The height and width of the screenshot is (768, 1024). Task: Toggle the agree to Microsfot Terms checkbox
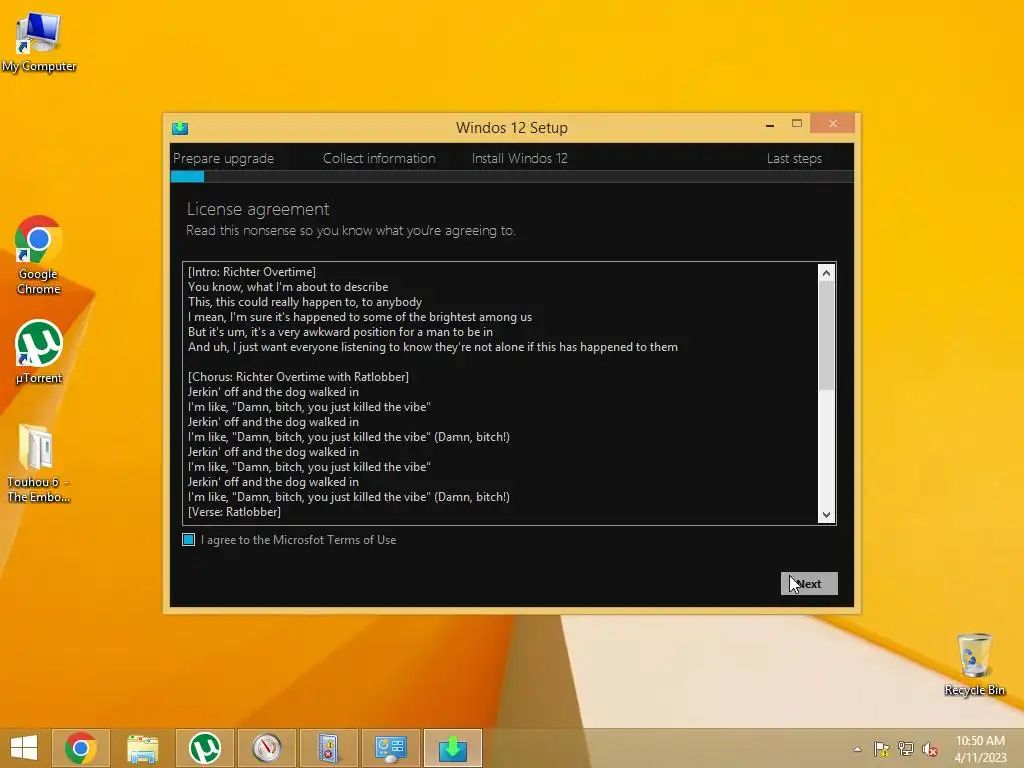(x=189, y=539)
